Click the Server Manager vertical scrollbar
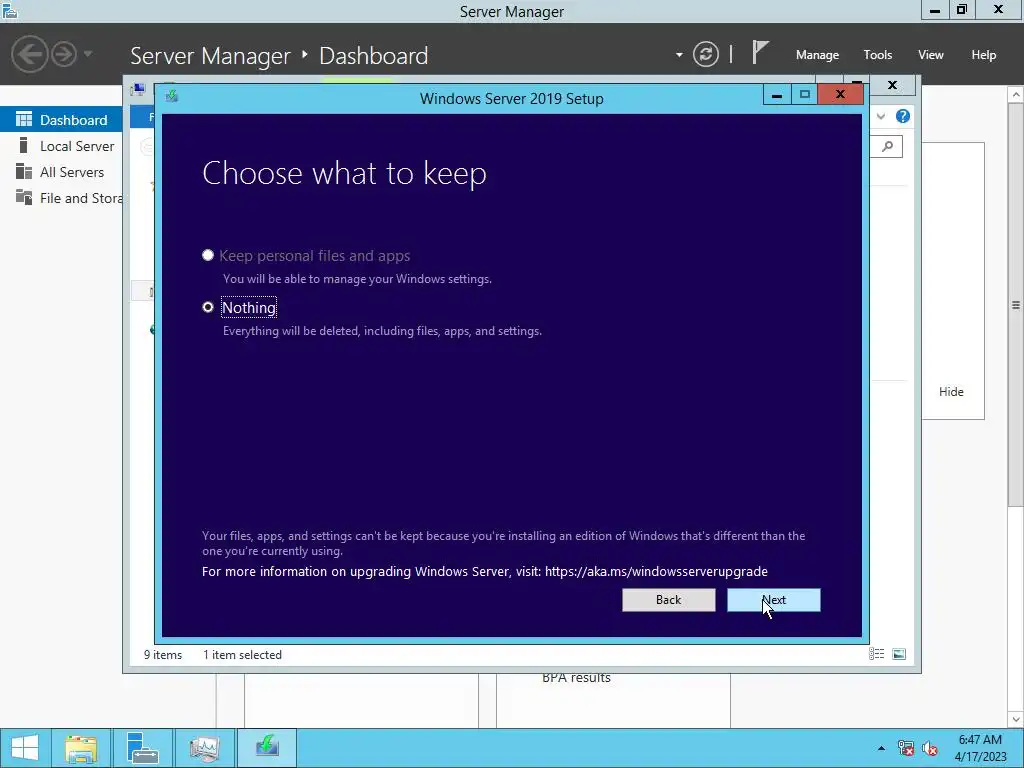1024x768 pixels. click(x=1016, y=304)
